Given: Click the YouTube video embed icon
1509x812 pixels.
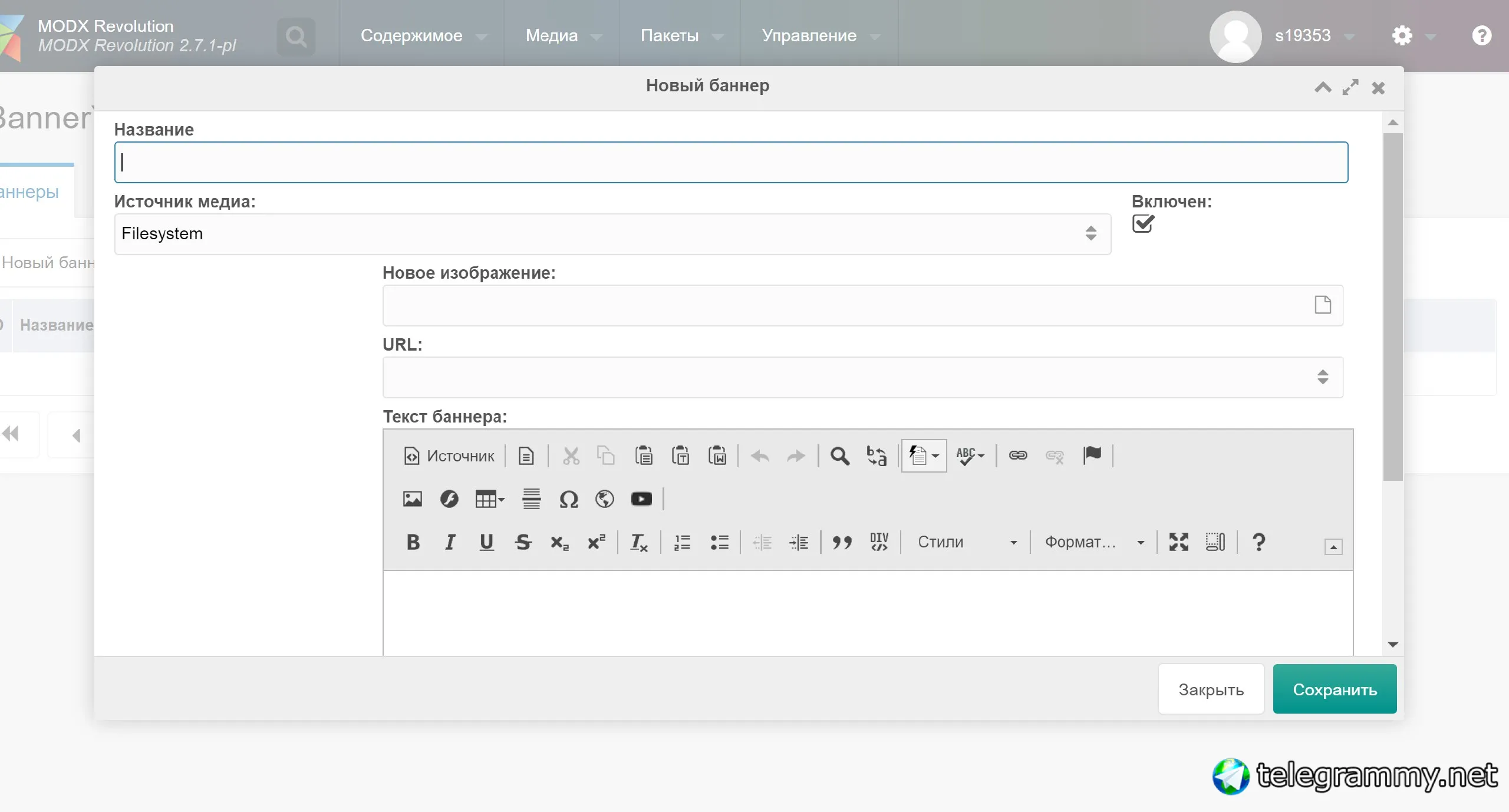Looking at the screenshot, I should 641,499.
